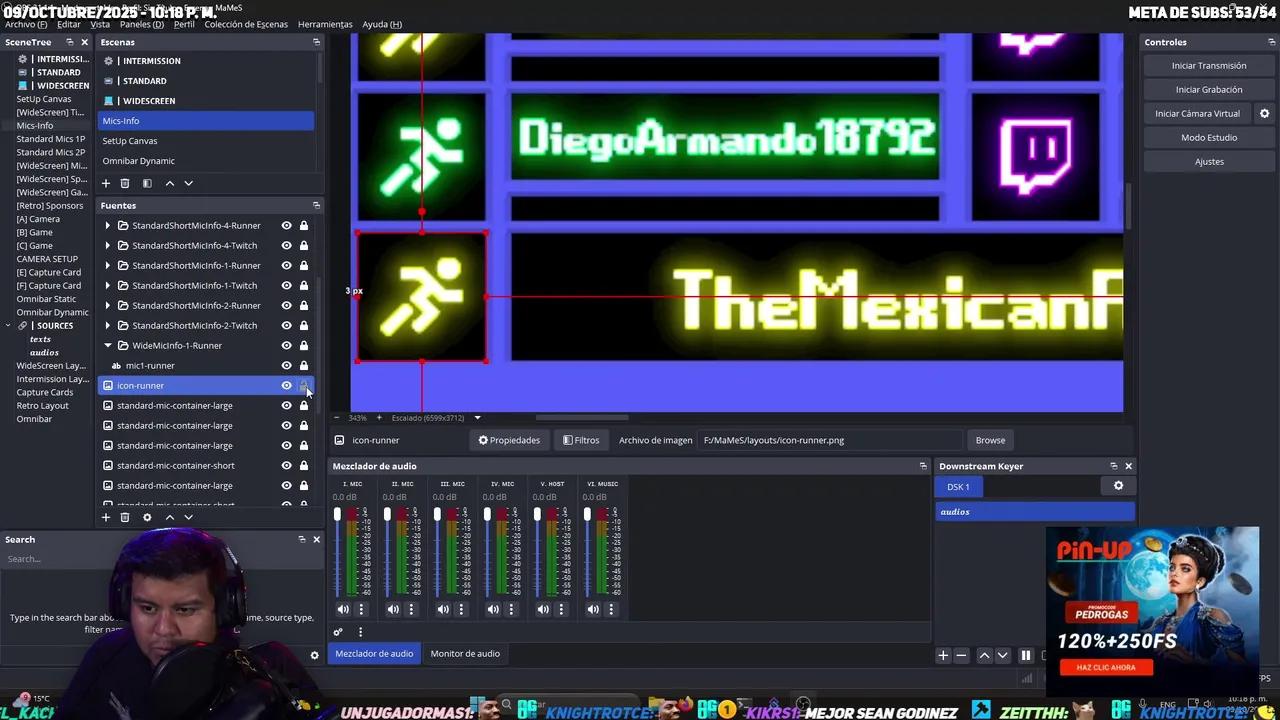Unlock the StandardShortMicInfo-4-Runner group
Viewport: 1280px width, 720px height.
point(304,226)
